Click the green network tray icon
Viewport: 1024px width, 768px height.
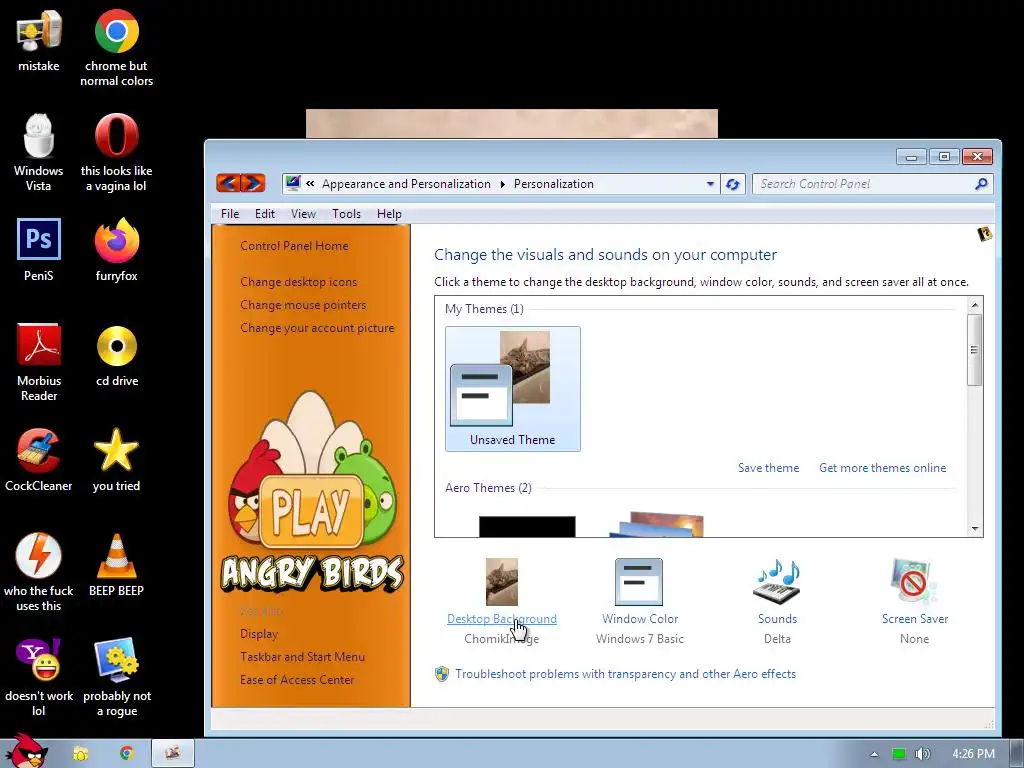point(899,754)
